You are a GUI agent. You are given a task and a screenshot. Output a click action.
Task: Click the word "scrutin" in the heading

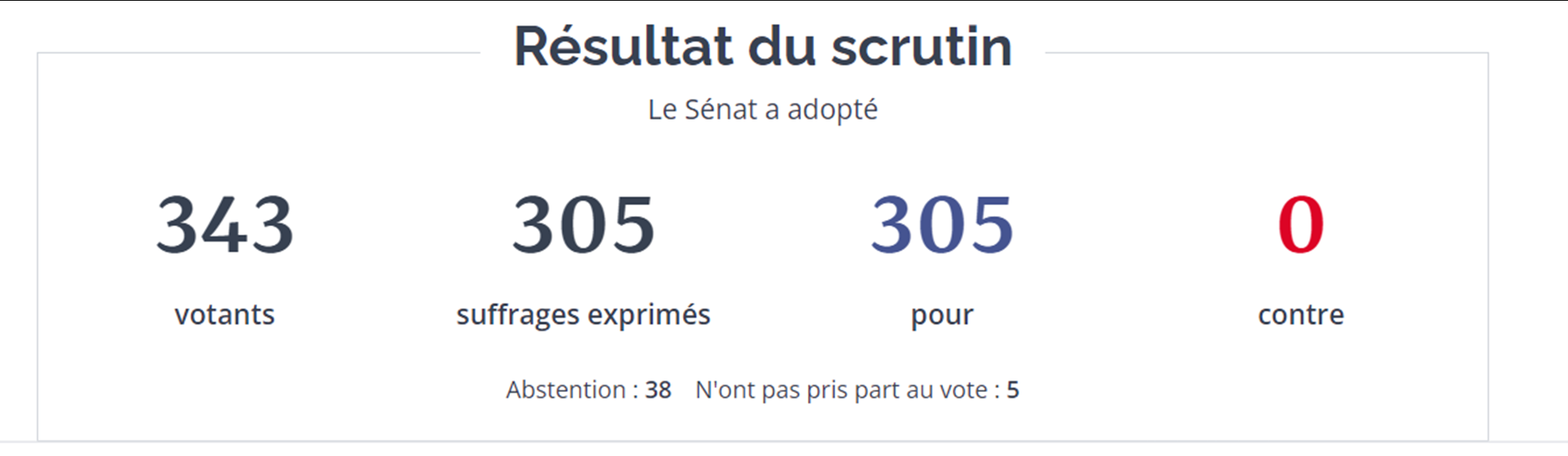(921, 46)
